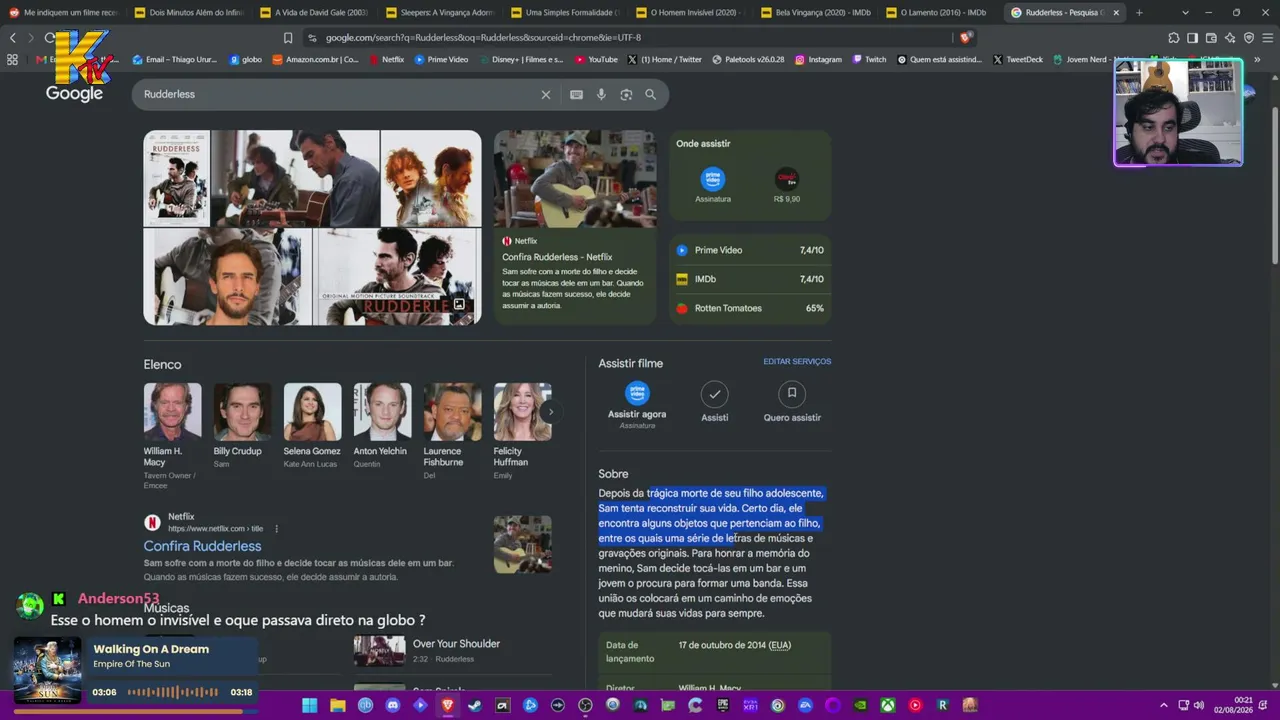Viewport: 1280px width, 720px height.
Task: Open the Instagram bookmark
Action: (x=818, y=59)
